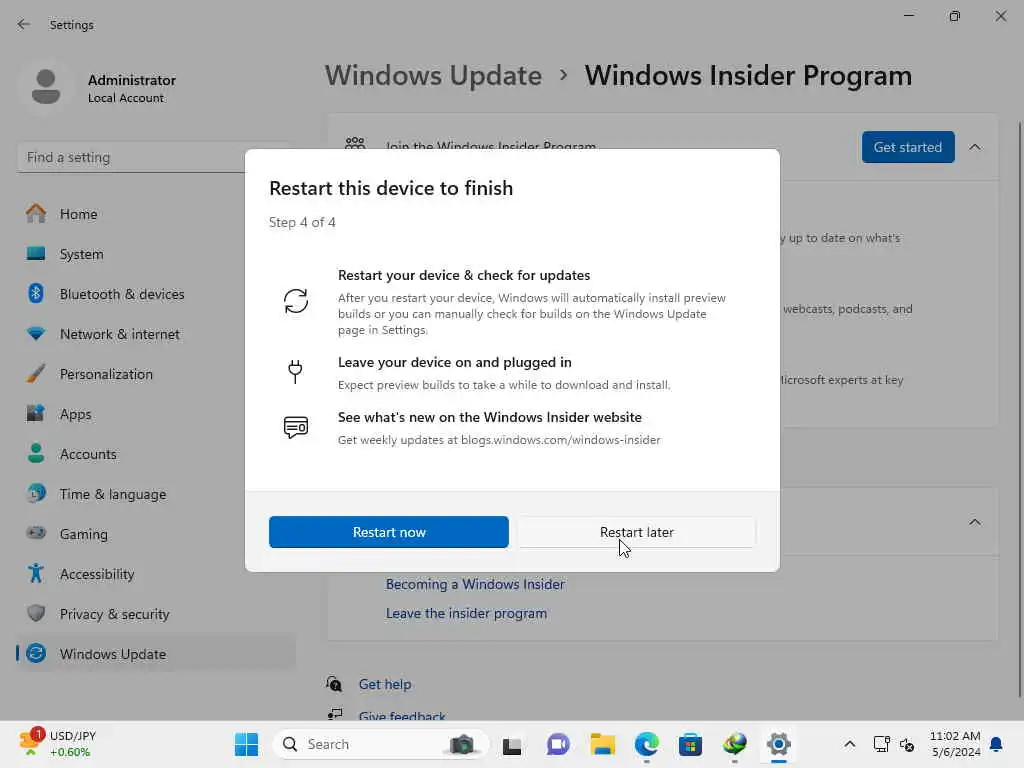
Task: Click the Restart now button
Action: coord(389,532)
